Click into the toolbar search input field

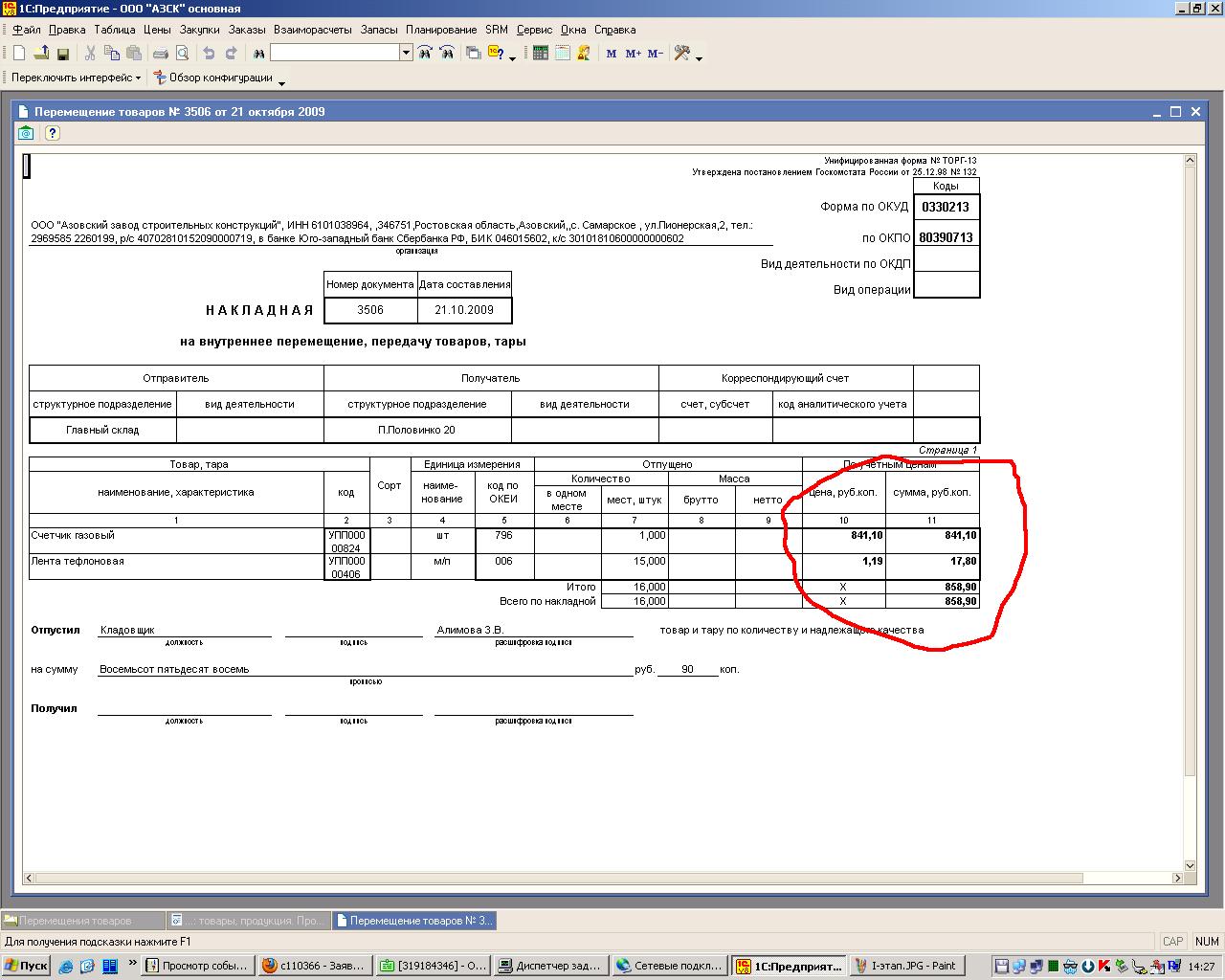[335, 54]
